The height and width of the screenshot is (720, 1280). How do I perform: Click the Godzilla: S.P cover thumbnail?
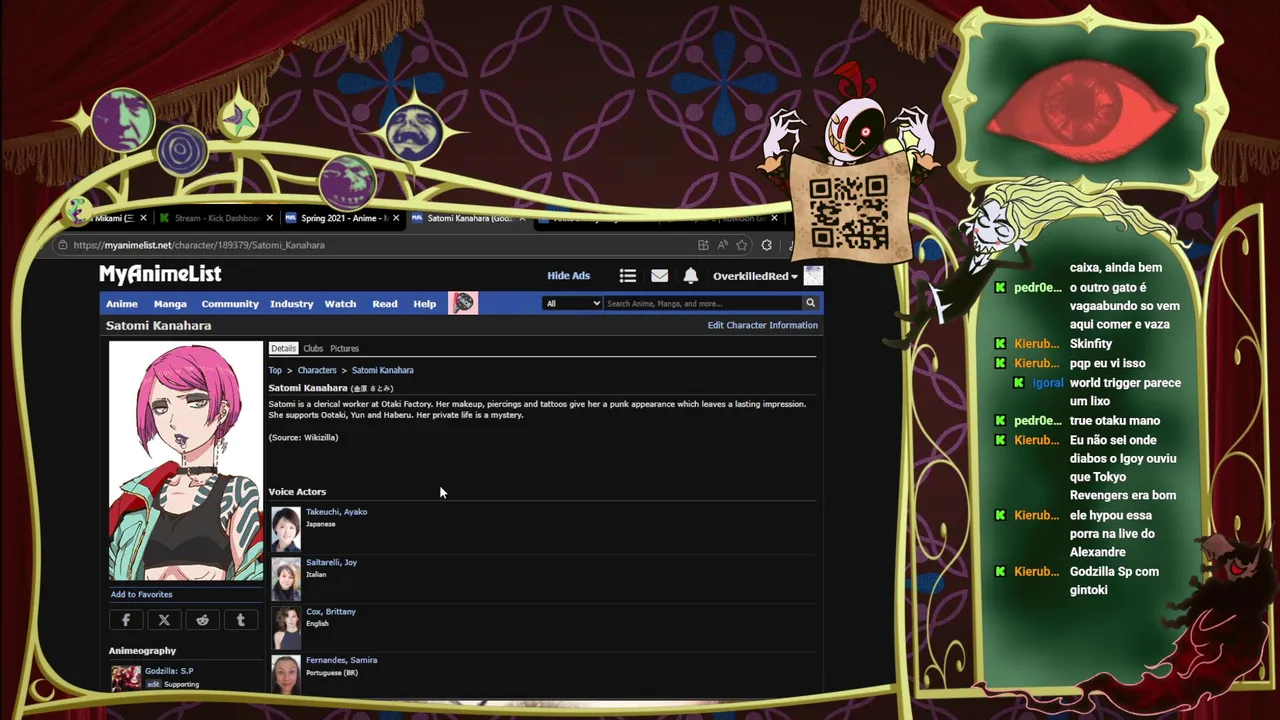pos(126,678)
